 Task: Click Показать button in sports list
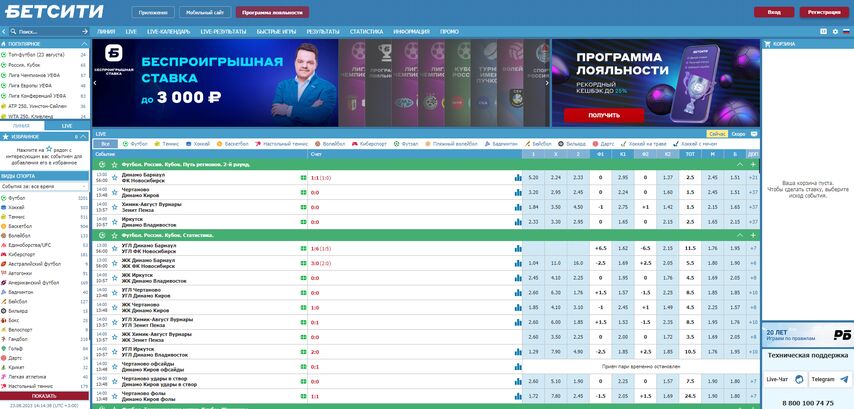(x=44, y=396)
